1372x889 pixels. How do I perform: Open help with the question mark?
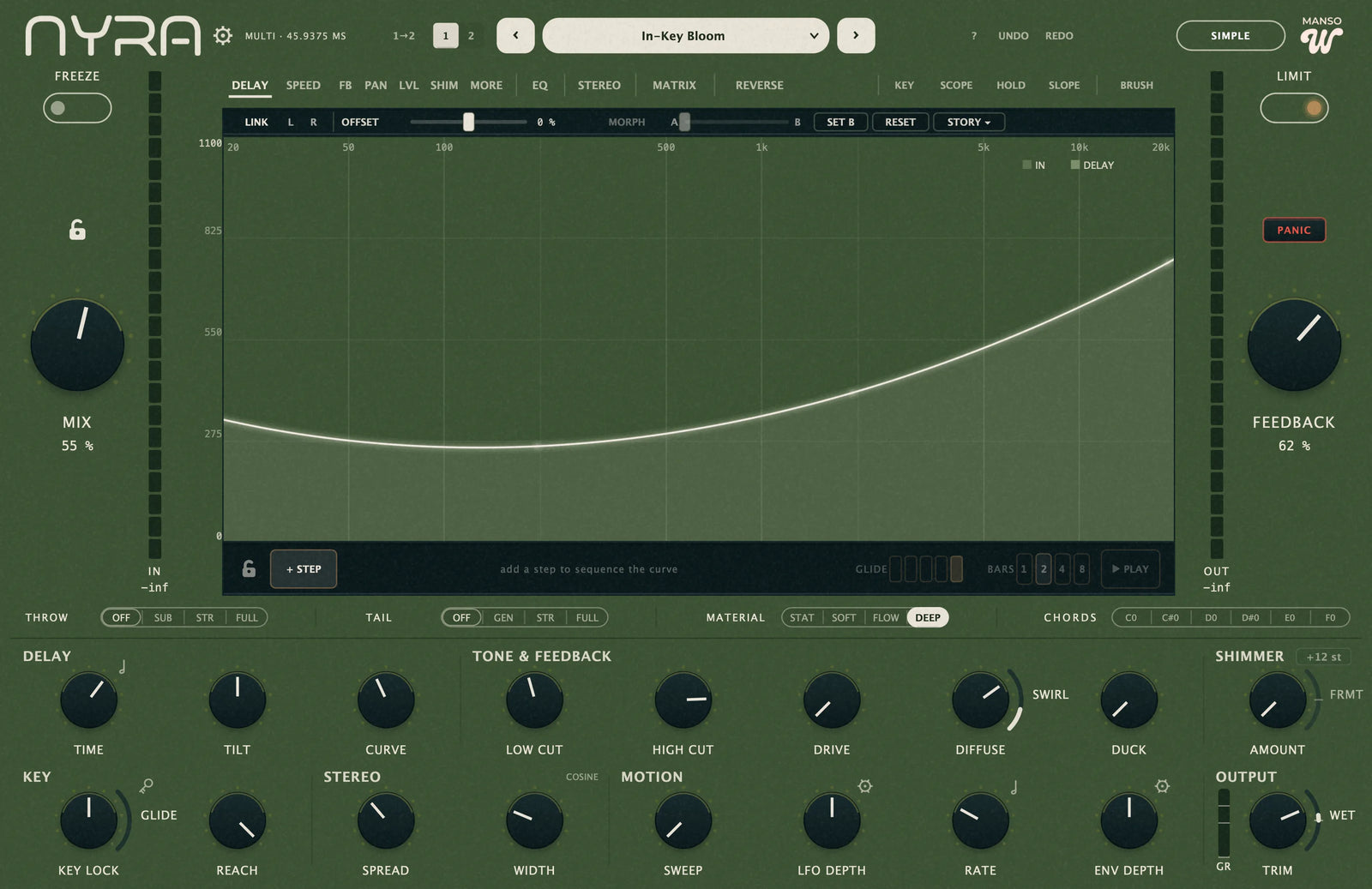[x=974, y=36]
